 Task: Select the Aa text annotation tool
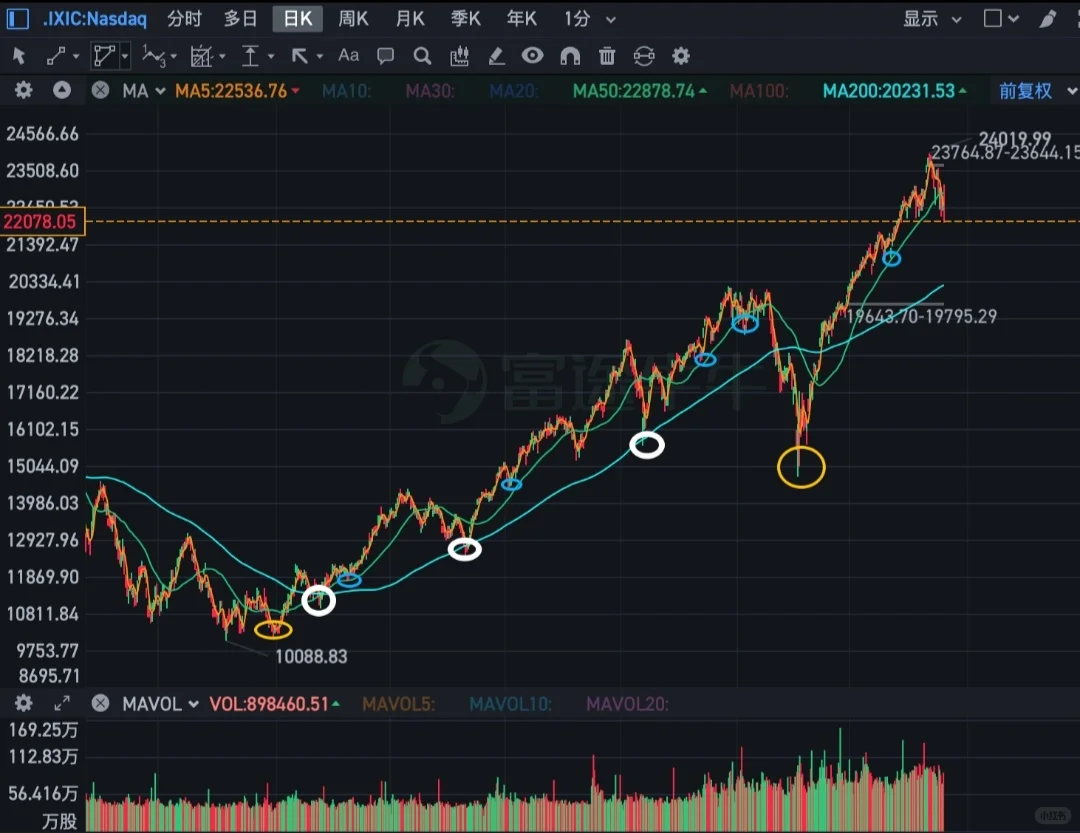coord(349,55)
